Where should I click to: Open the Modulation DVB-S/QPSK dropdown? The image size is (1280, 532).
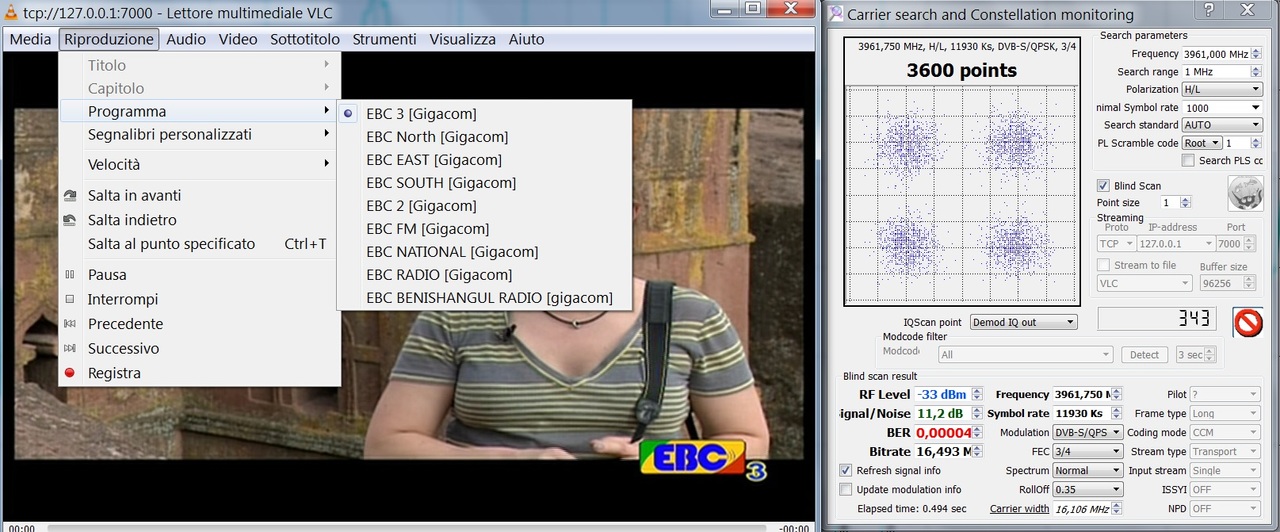(x=1088, y=433)
